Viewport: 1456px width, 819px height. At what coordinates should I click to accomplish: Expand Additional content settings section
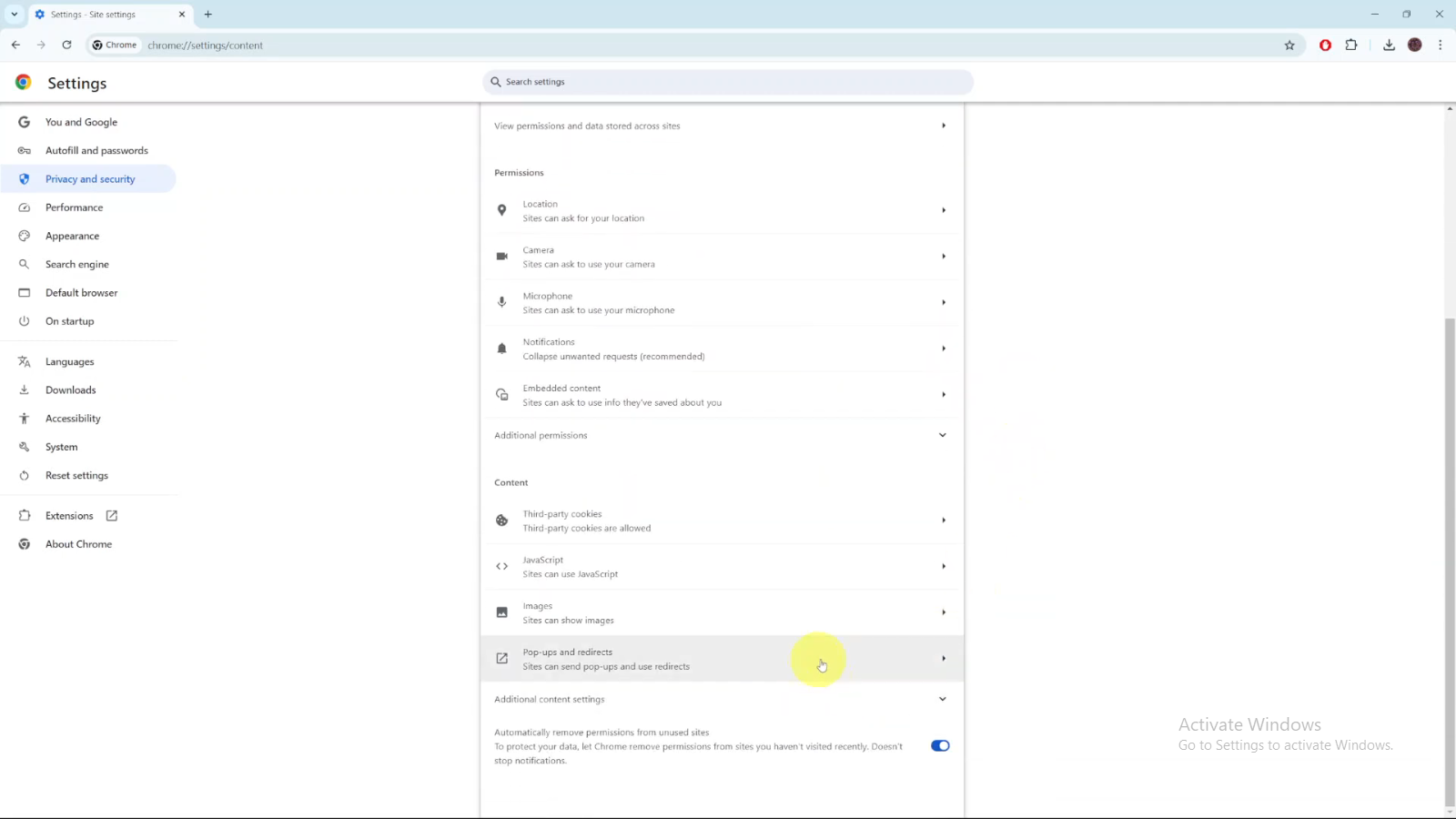click(x=722, y=699)
